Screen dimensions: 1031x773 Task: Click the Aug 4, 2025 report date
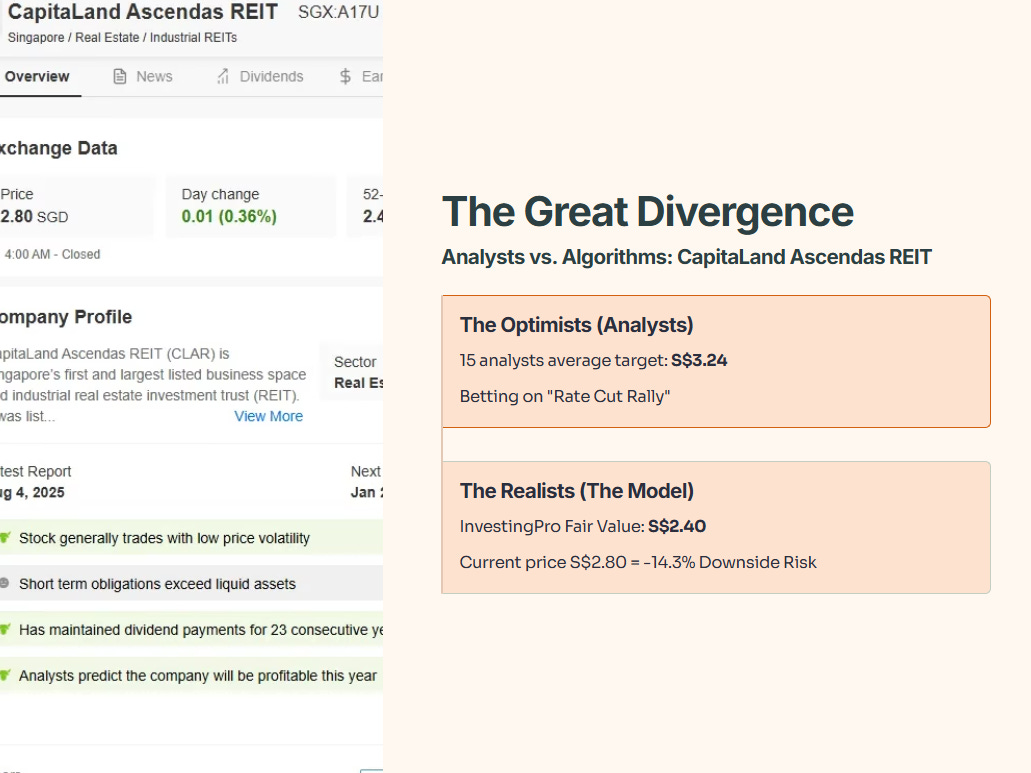[32, 492]
